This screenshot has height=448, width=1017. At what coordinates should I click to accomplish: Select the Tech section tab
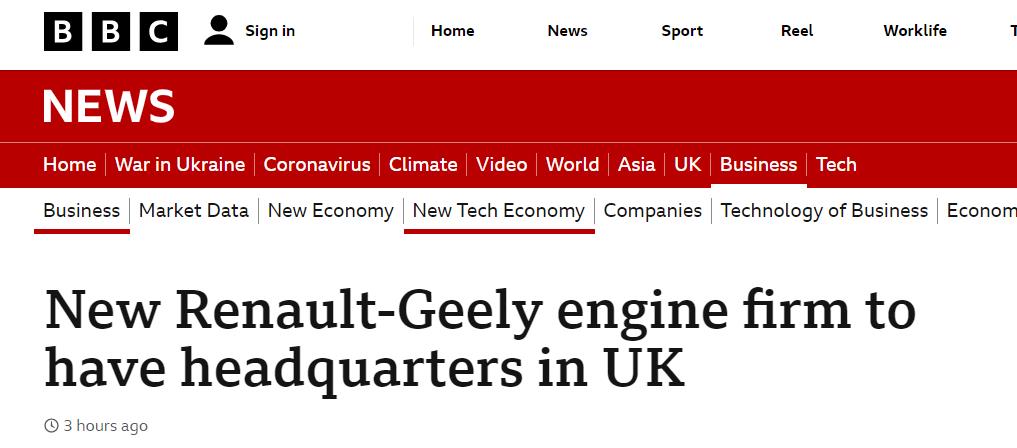tap(836, 165)
